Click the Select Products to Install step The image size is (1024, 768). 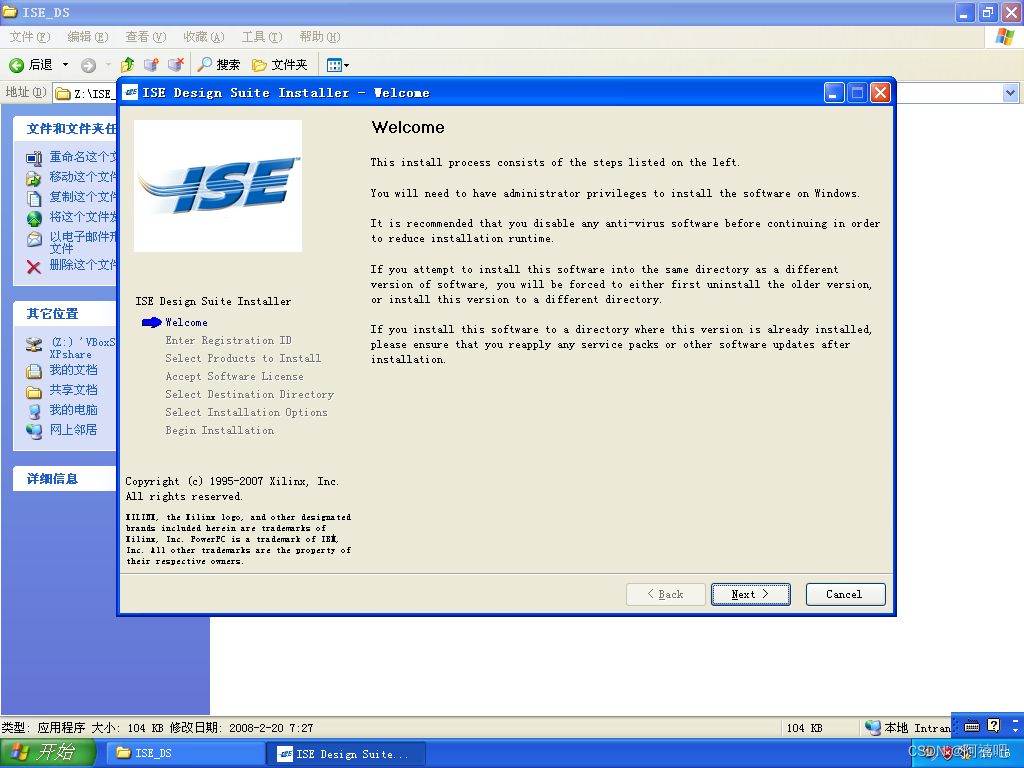click(x=243, y=359)
